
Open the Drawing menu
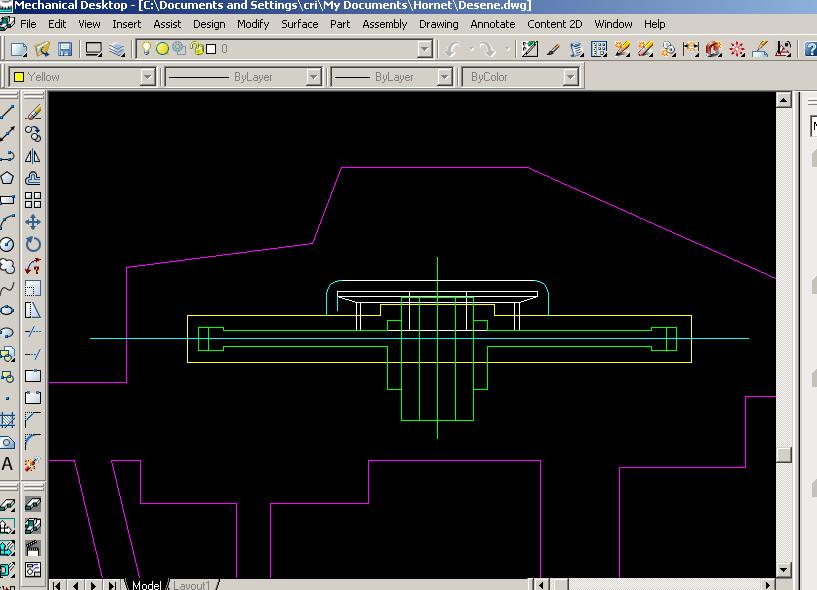pyautogui.click(x=439, y=24)
